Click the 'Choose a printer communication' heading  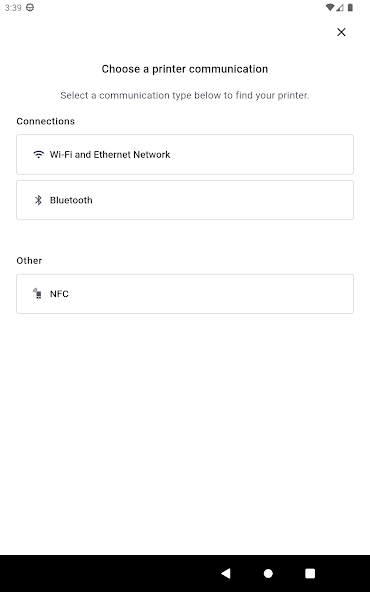pyautogui.click(x=185, y=69)
